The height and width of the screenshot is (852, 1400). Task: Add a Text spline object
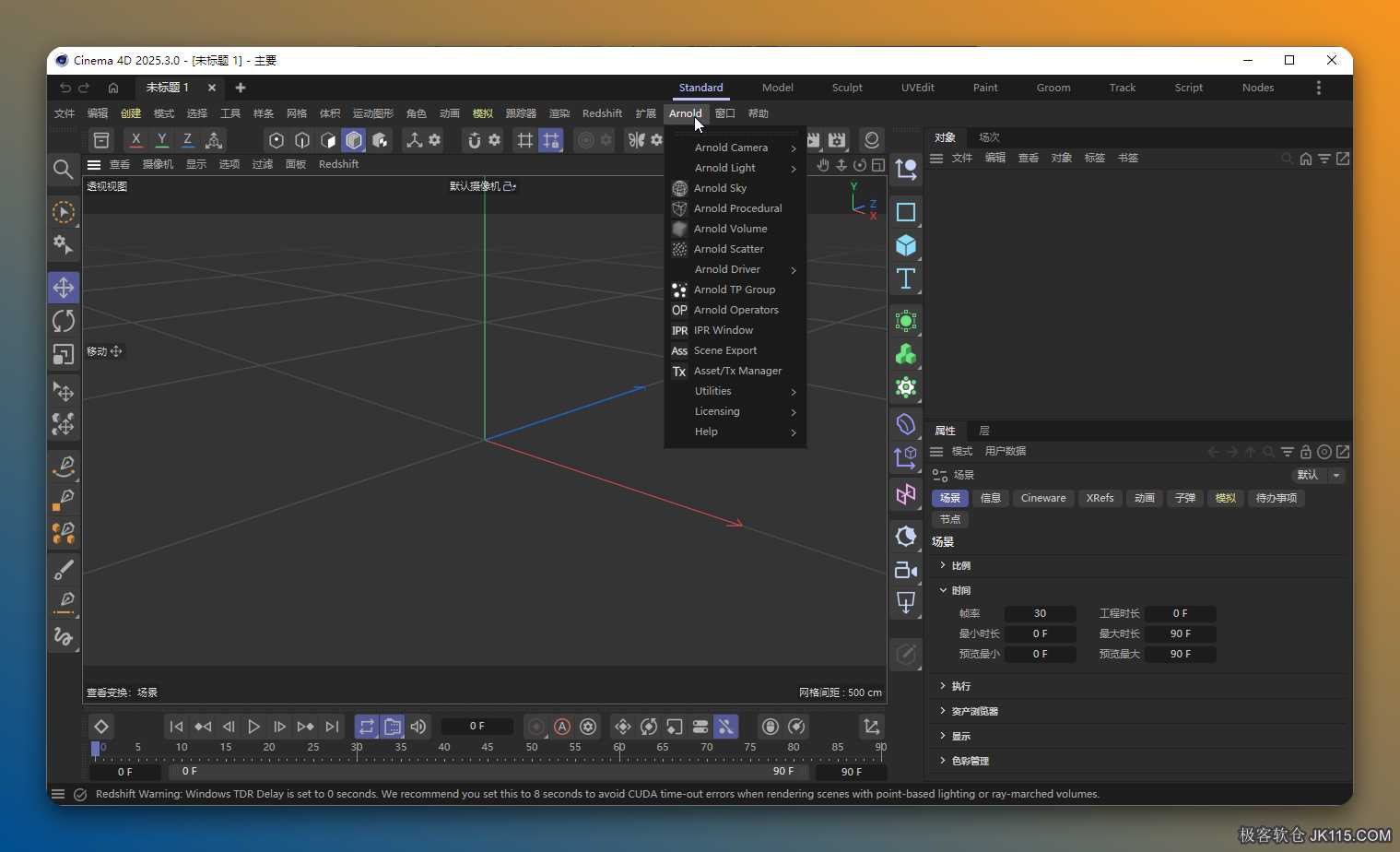click(x=906, y=278)
